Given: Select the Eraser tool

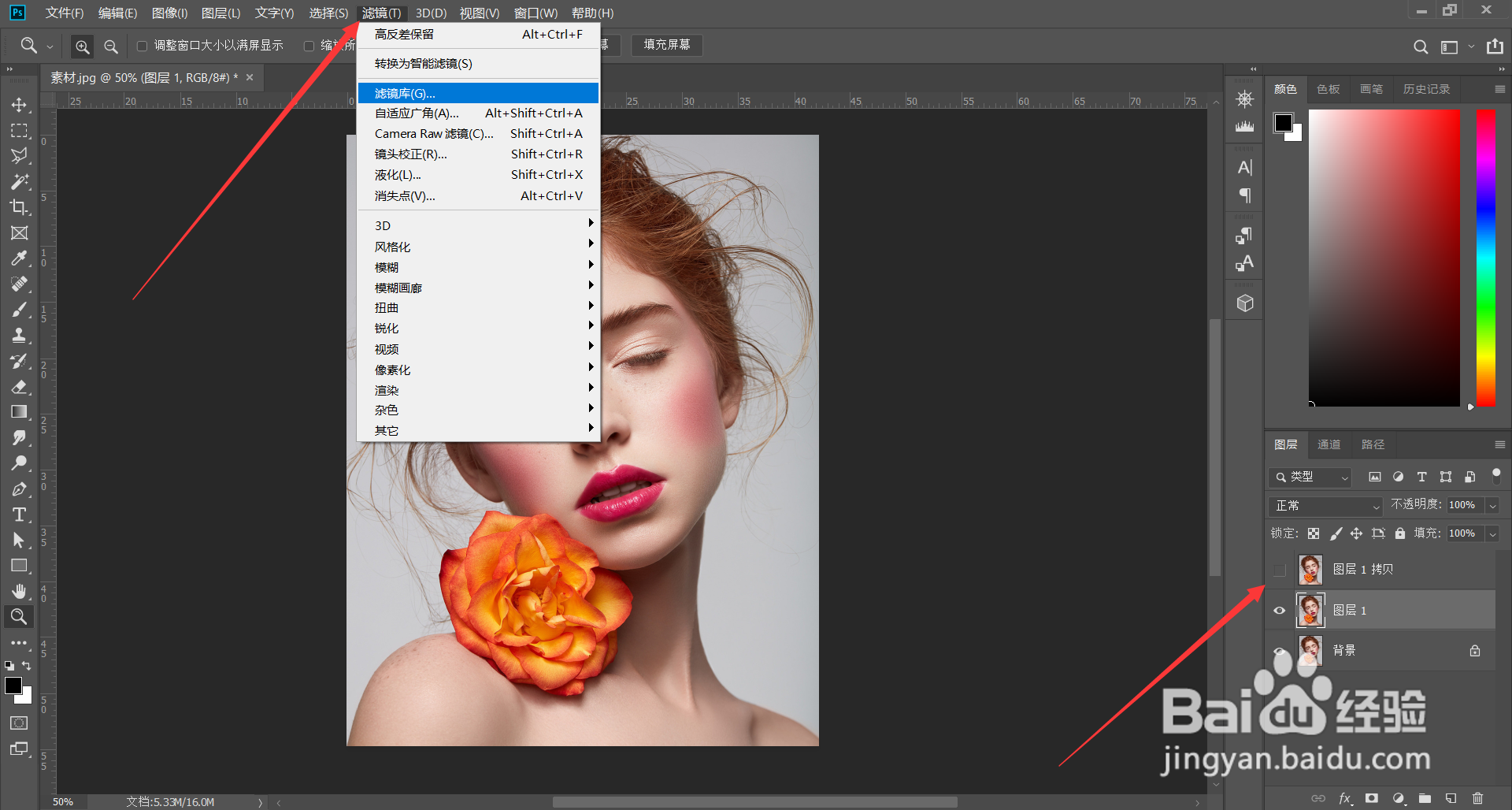Looking at the screenshot, I should 19,387.
